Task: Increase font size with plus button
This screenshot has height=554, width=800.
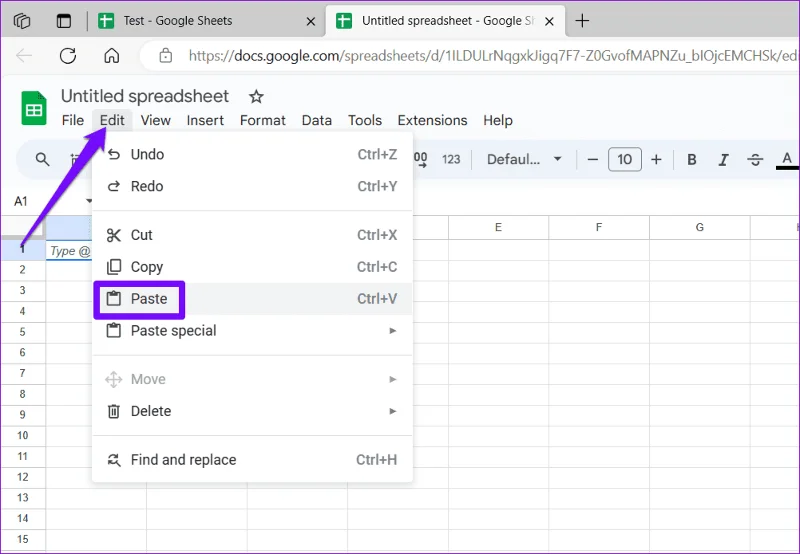Action: click(656, 160)
